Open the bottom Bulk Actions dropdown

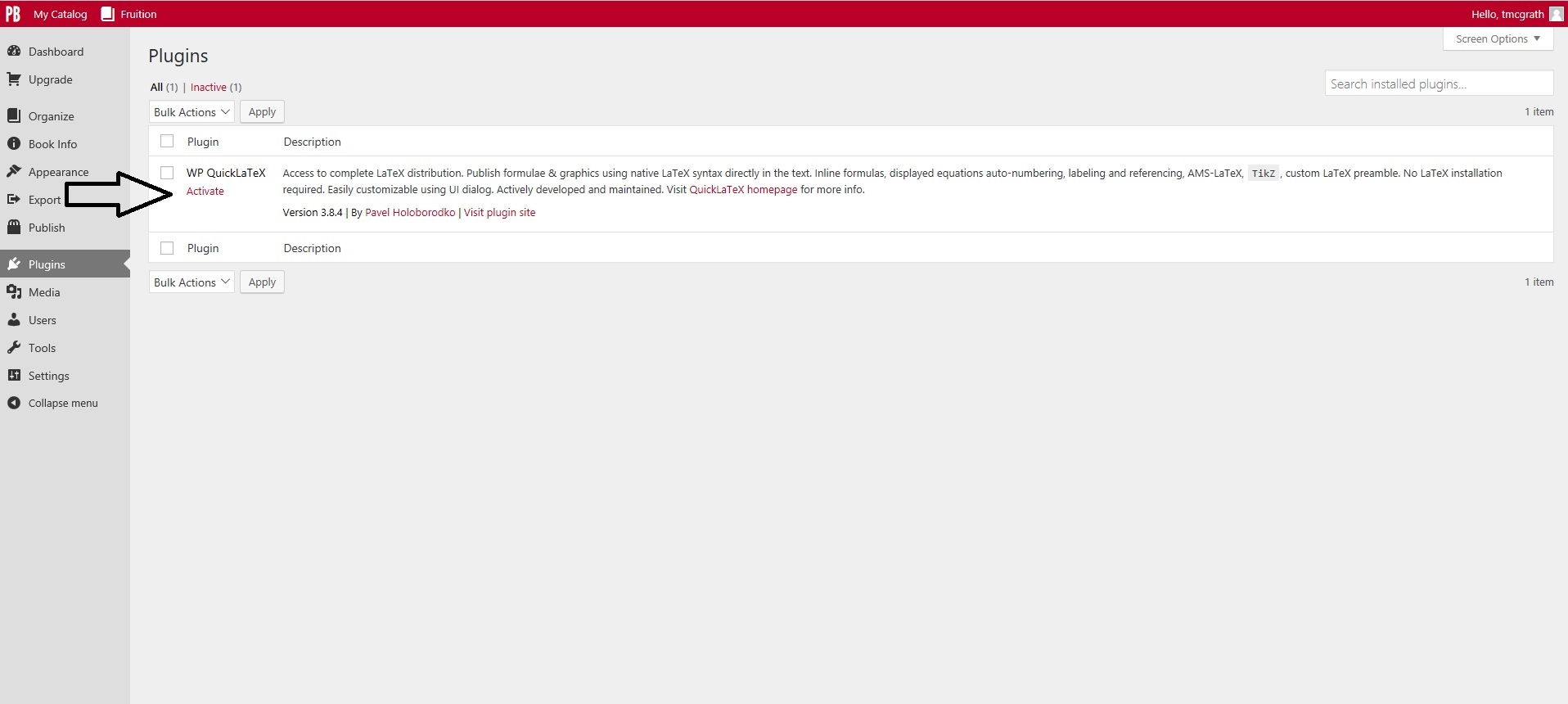click(x=191, y=282)
